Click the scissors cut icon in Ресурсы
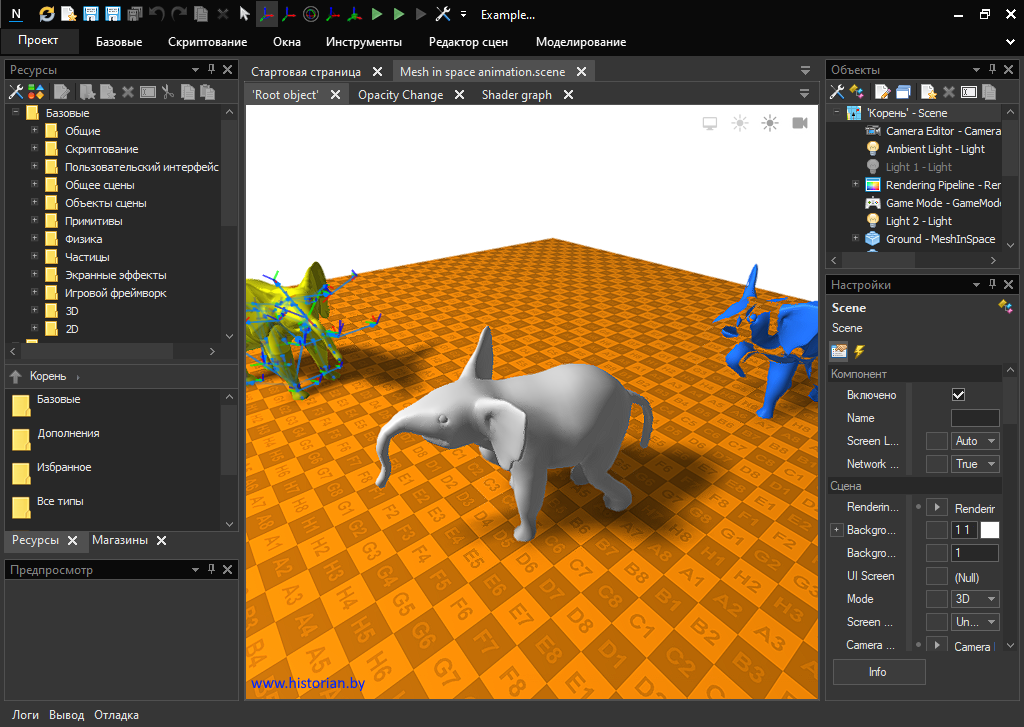 click(x=168, y=91)
